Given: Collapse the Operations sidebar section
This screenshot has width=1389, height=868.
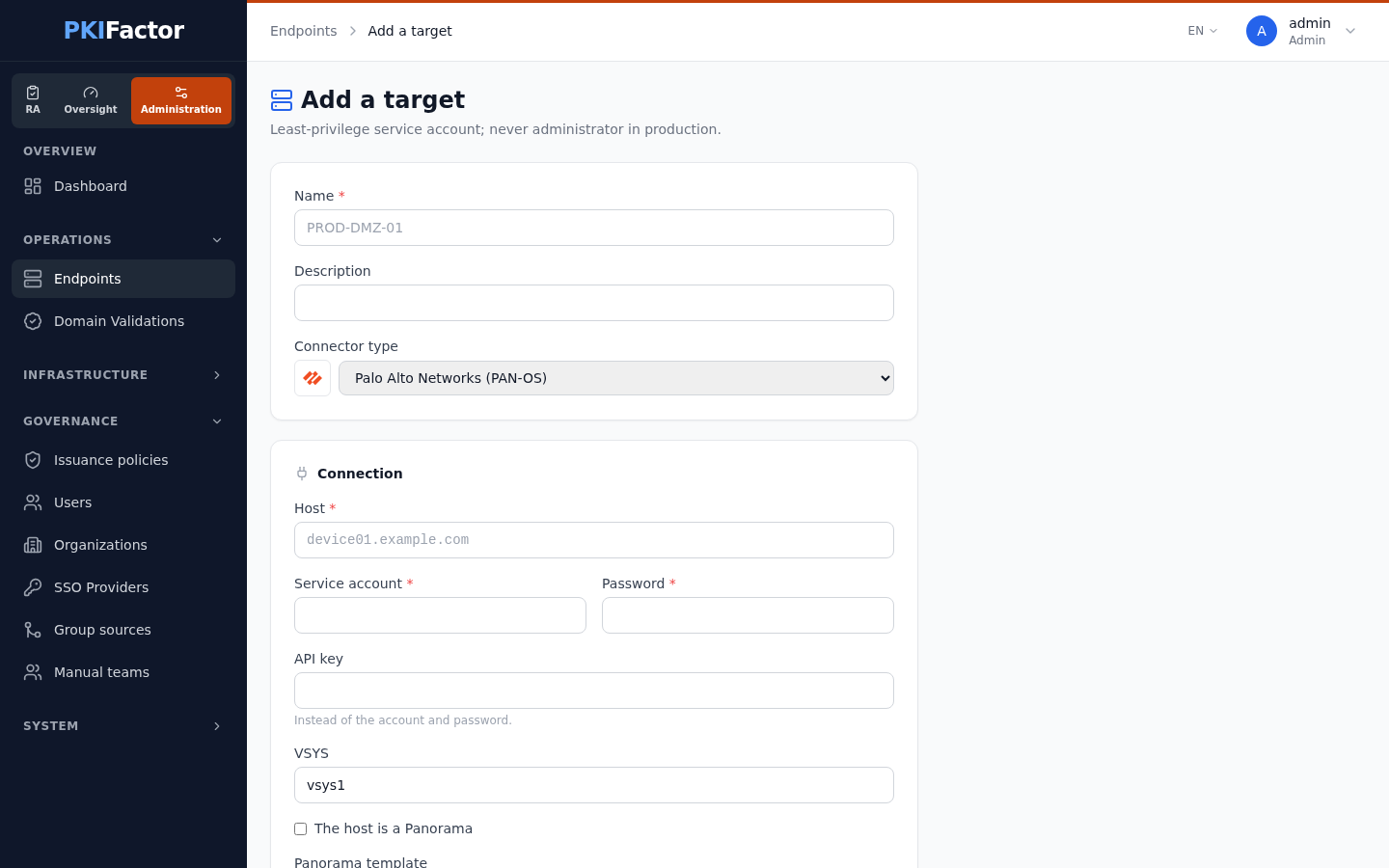Looking at the screenshot, I should click(x=123, y=240).
